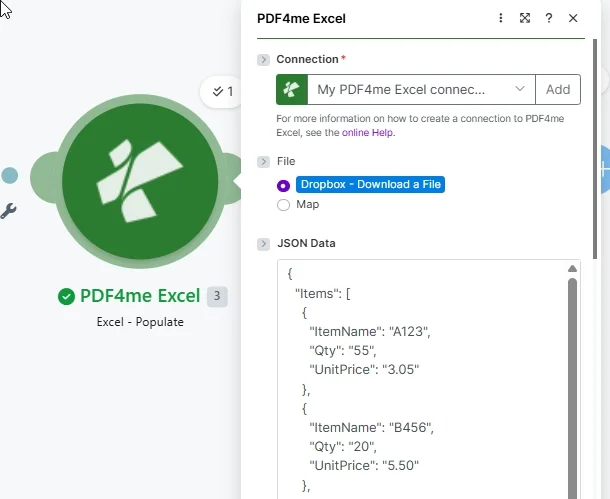Expand the File field chevron
610x499 pixels.
(x=263, y=161)
